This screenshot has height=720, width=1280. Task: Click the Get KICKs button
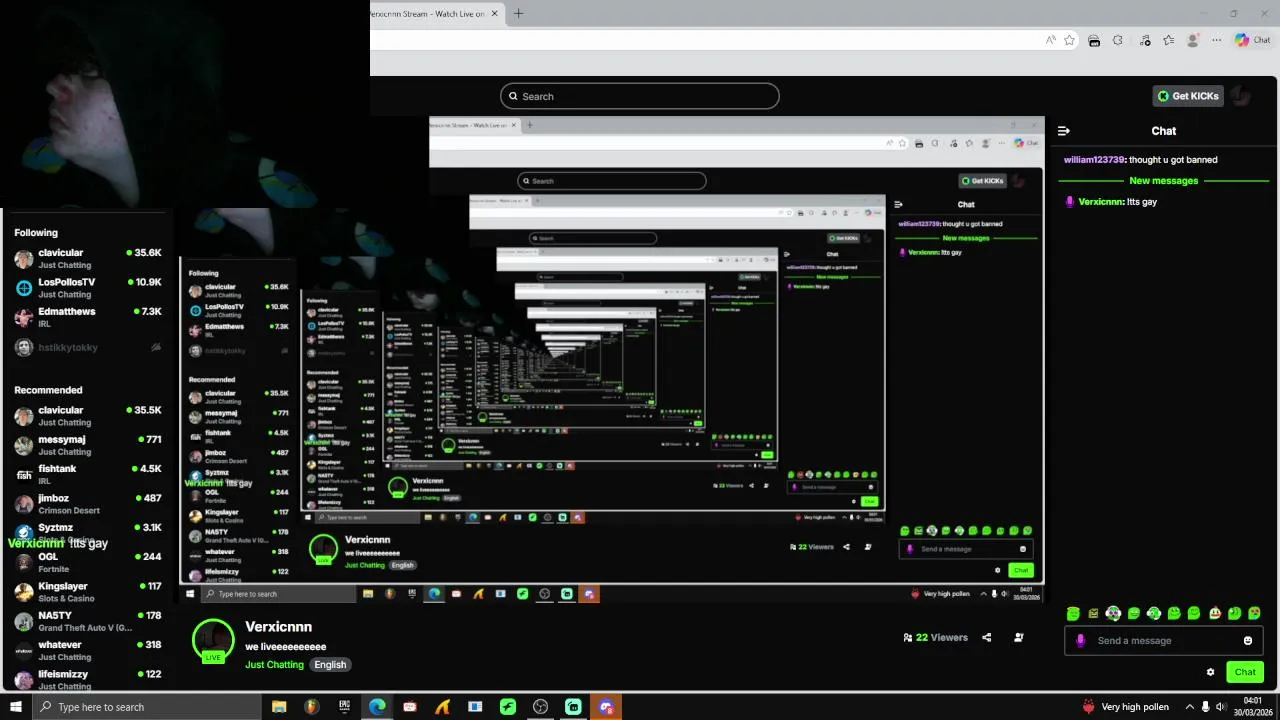1188,96
